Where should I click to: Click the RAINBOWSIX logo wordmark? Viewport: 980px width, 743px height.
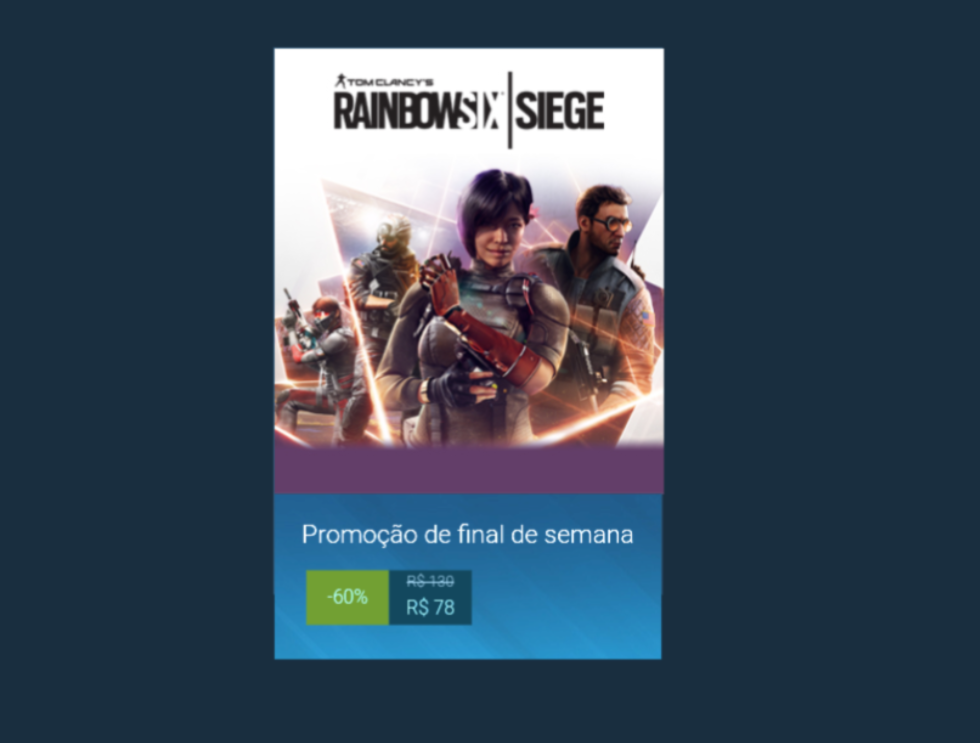(418, 111)
